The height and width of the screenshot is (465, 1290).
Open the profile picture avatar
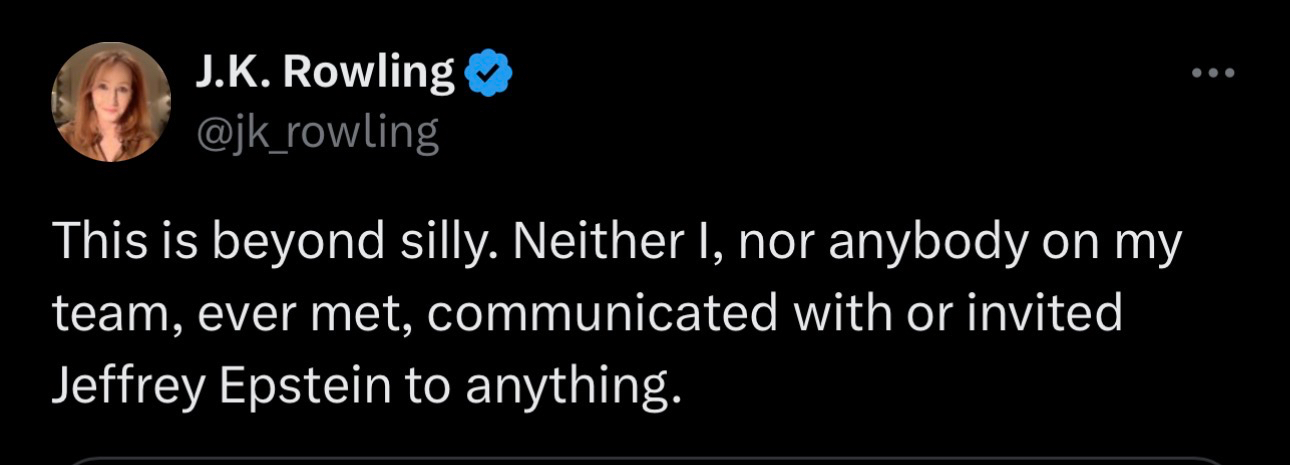(111, 102)
